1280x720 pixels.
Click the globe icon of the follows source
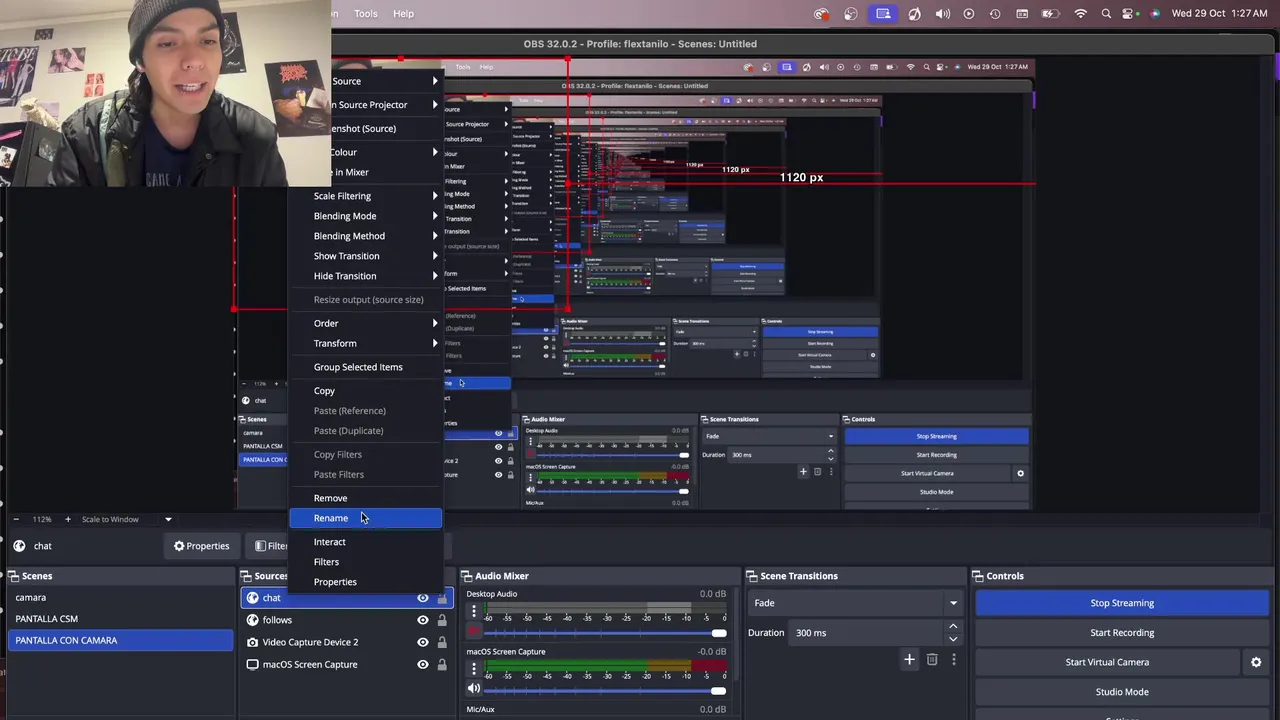252,620
